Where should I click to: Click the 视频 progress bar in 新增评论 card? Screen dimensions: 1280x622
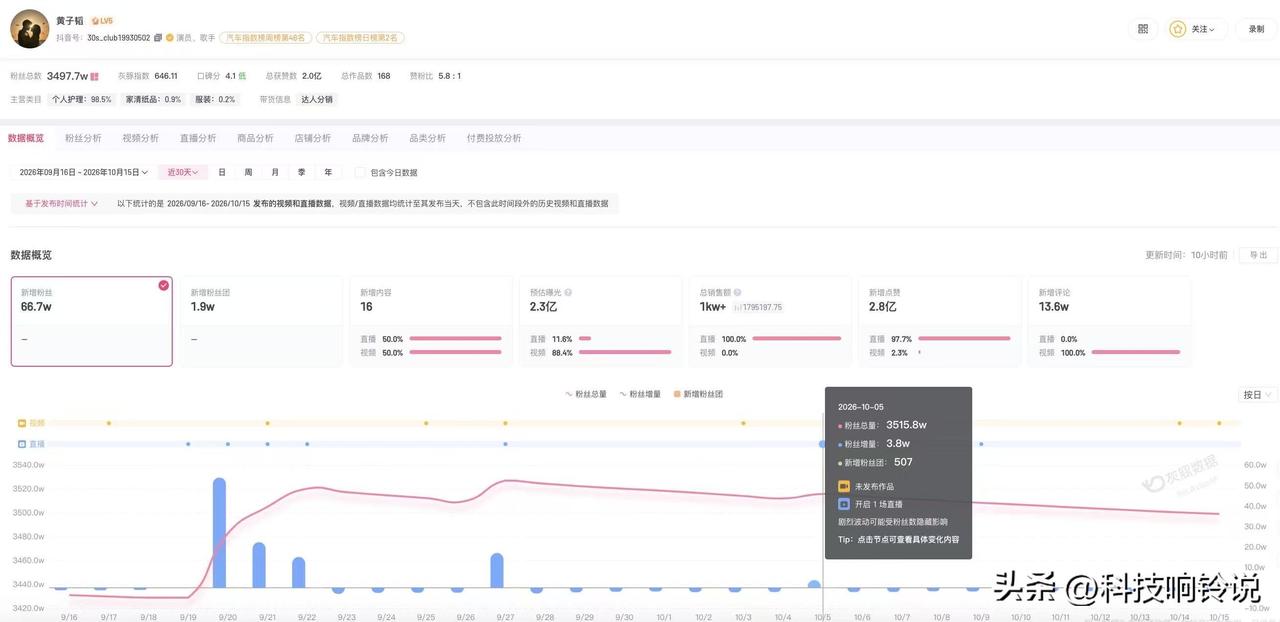click(1136, 353)
